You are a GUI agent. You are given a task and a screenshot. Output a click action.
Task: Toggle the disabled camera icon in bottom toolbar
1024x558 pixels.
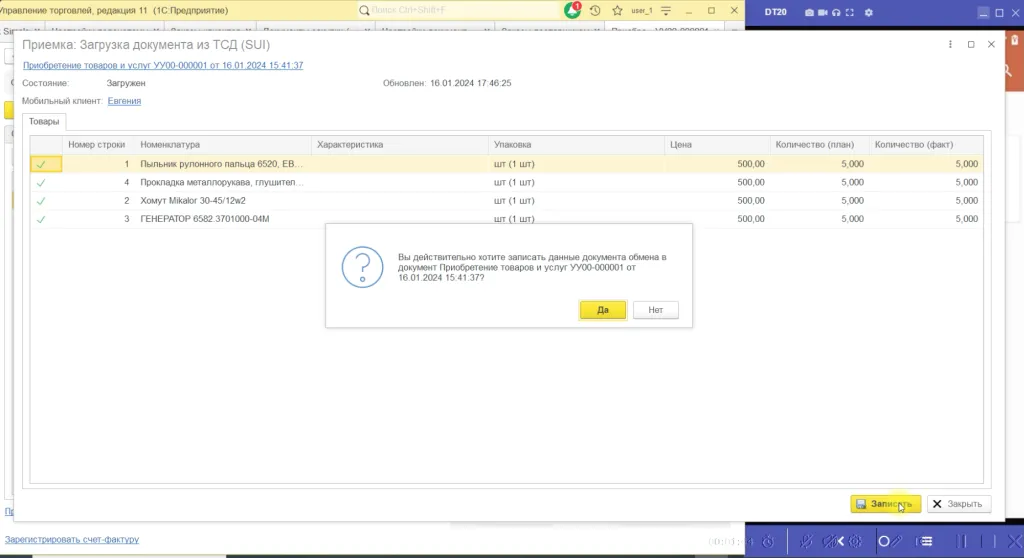coord(830,541)
